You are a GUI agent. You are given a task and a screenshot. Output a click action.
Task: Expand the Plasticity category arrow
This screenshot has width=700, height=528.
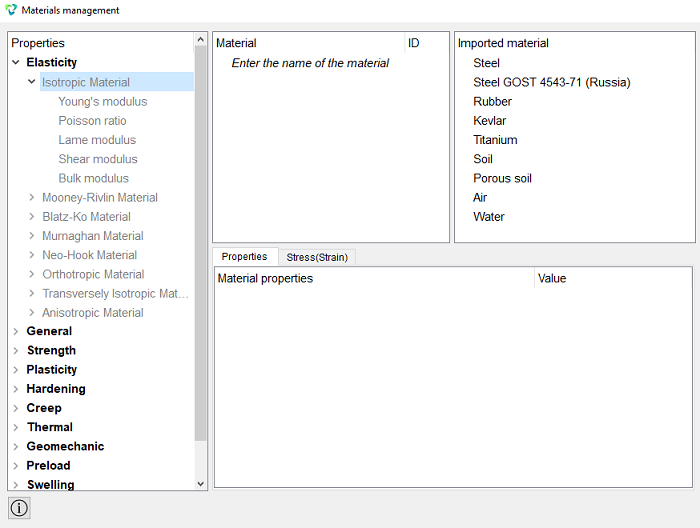16,370
